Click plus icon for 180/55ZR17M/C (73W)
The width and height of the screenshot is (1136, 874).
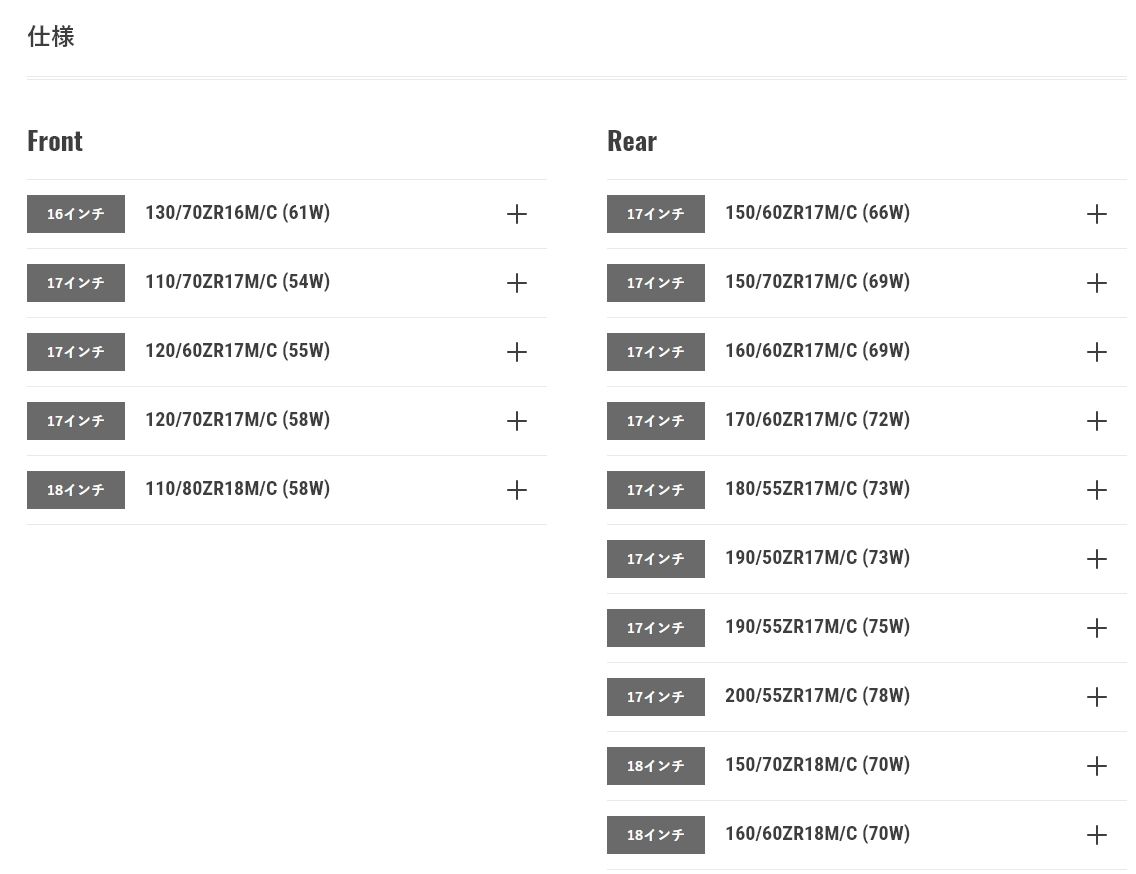(x=1096, y=490)
